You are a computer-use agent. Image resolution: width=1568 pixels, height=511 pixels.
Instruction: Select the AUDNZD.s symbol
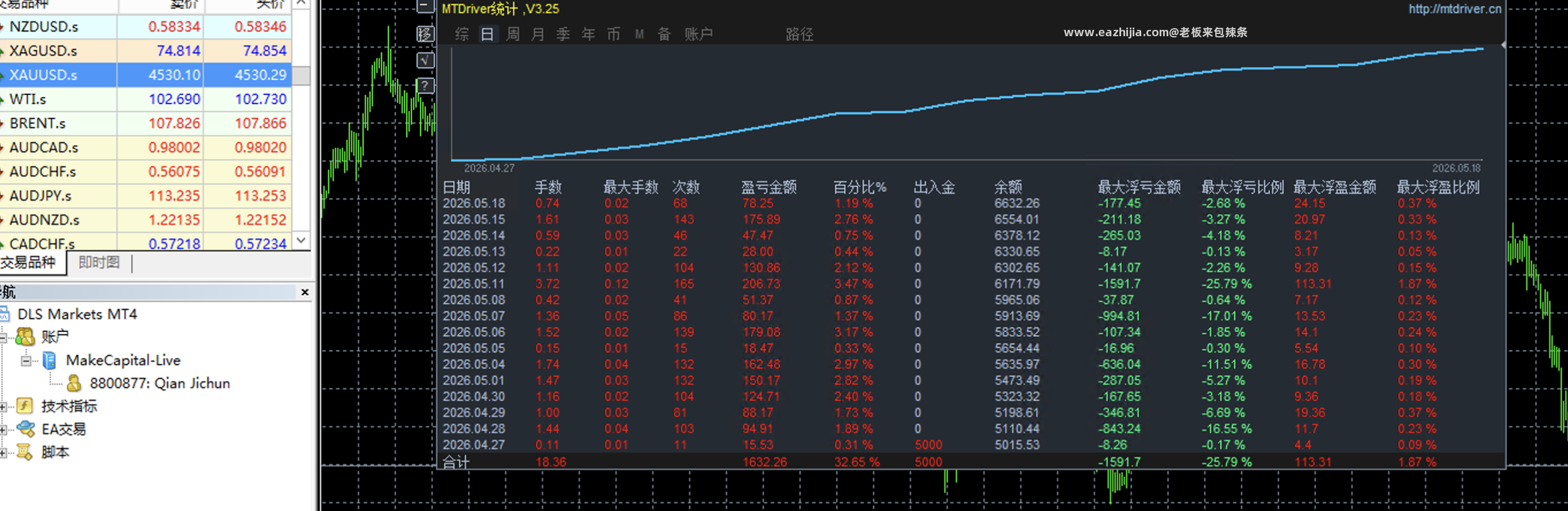(44, 219)
